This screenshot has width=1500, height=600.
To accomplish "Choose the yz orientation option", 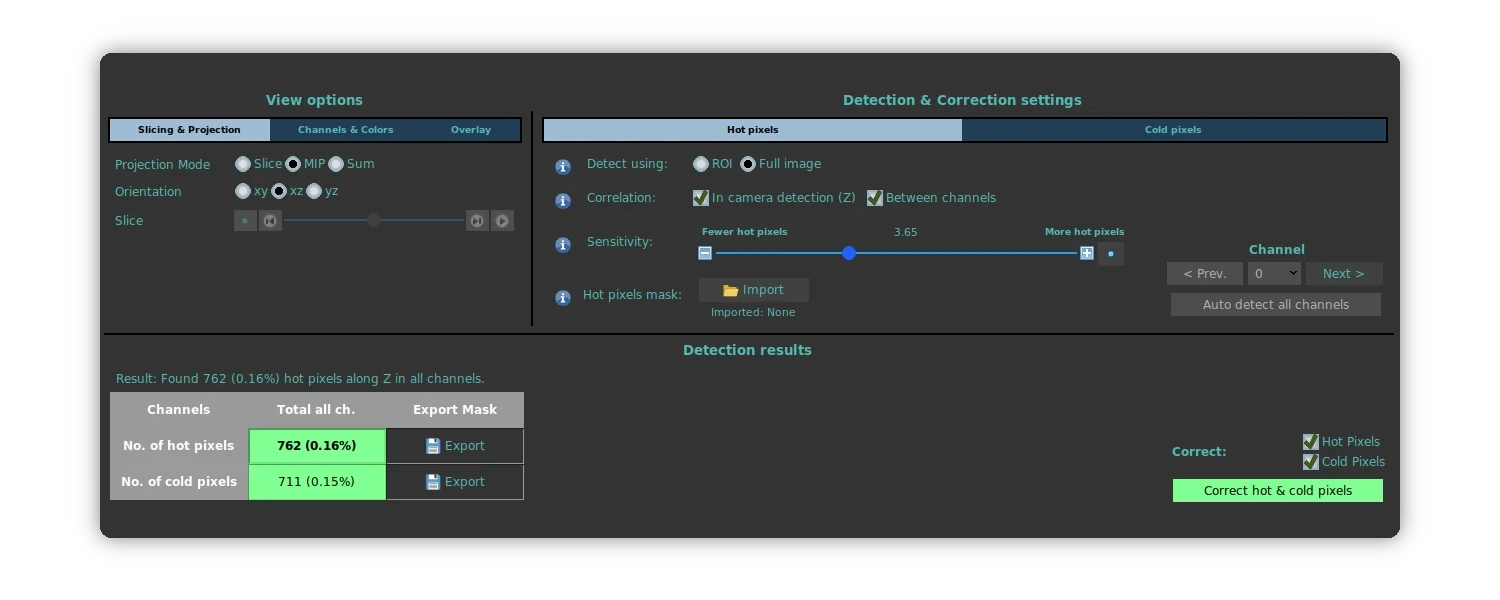I will pyautogui.click(x=315, y=191).
